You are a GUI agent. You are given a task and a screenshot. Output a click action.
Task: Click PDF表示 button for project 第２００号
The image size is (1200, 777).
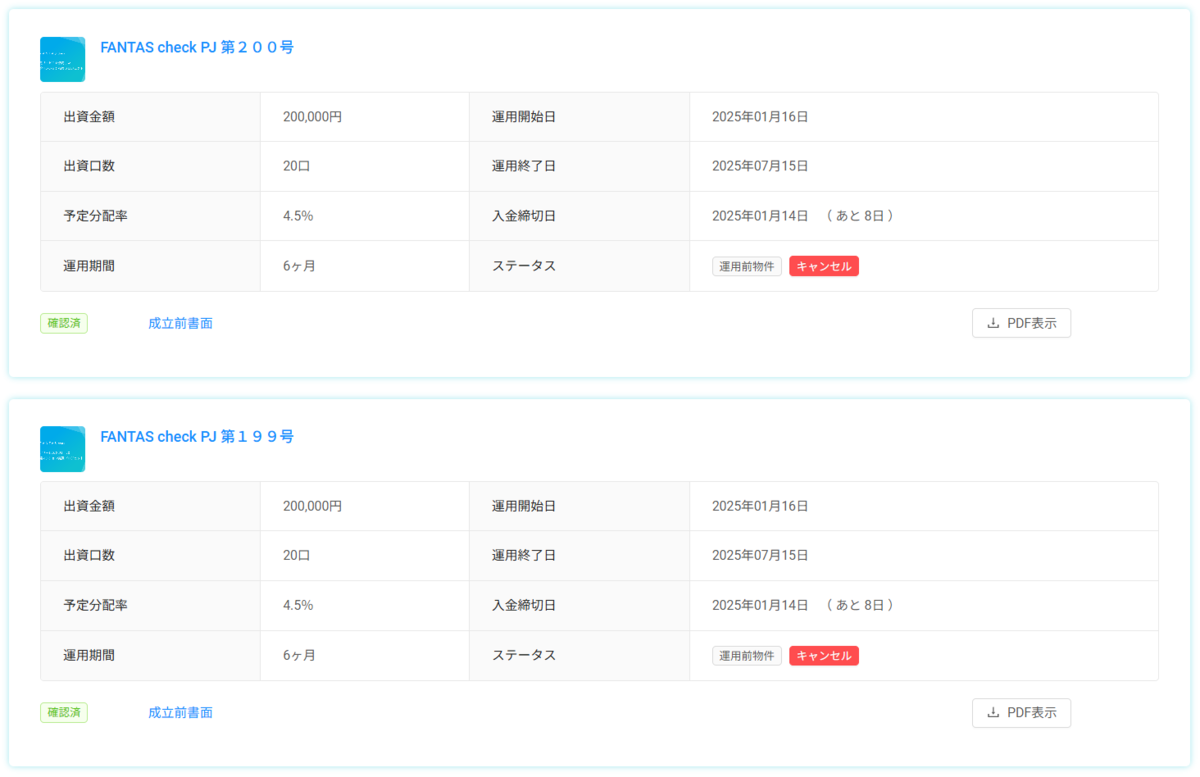tap(1021, 323)
